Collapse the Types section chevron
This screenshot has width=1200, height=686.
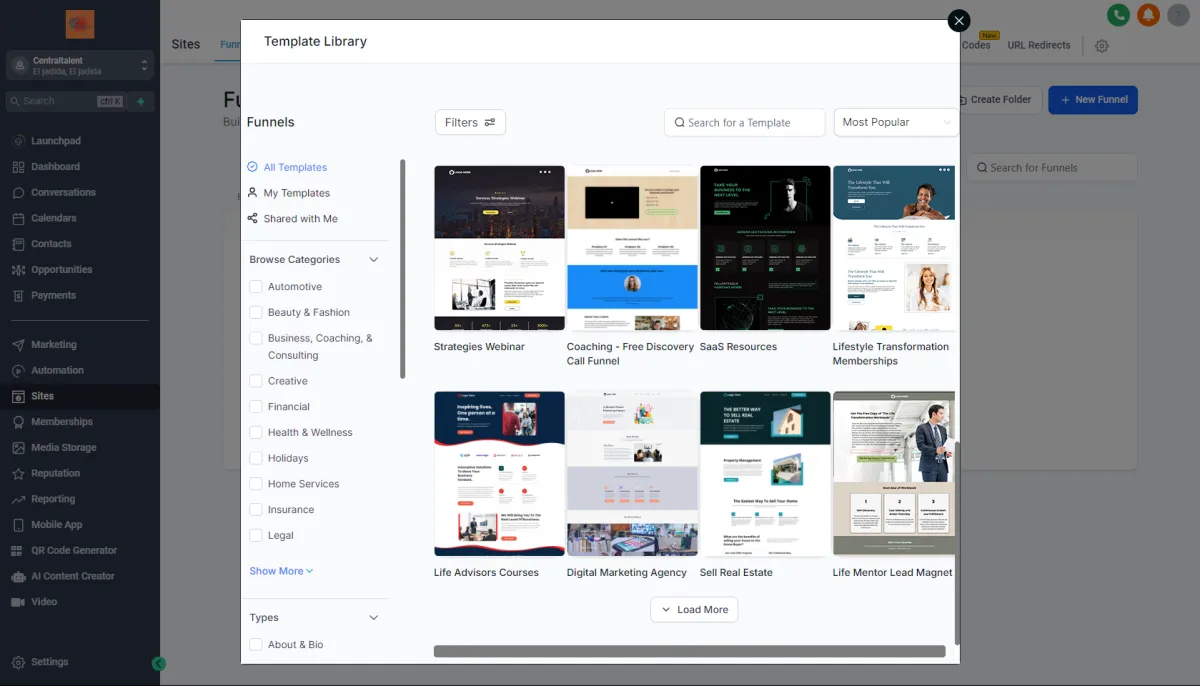374,618
